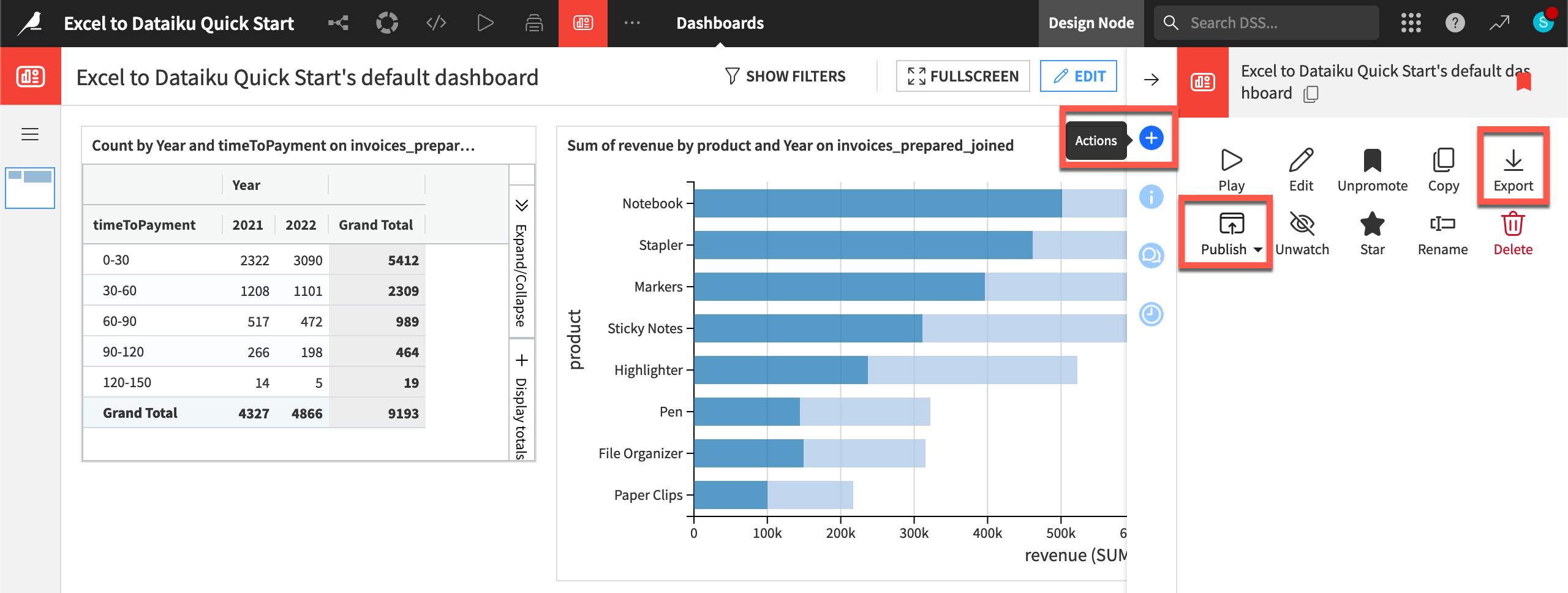
Task: Open the timeline clock icon
Action: pos(1151,314)
